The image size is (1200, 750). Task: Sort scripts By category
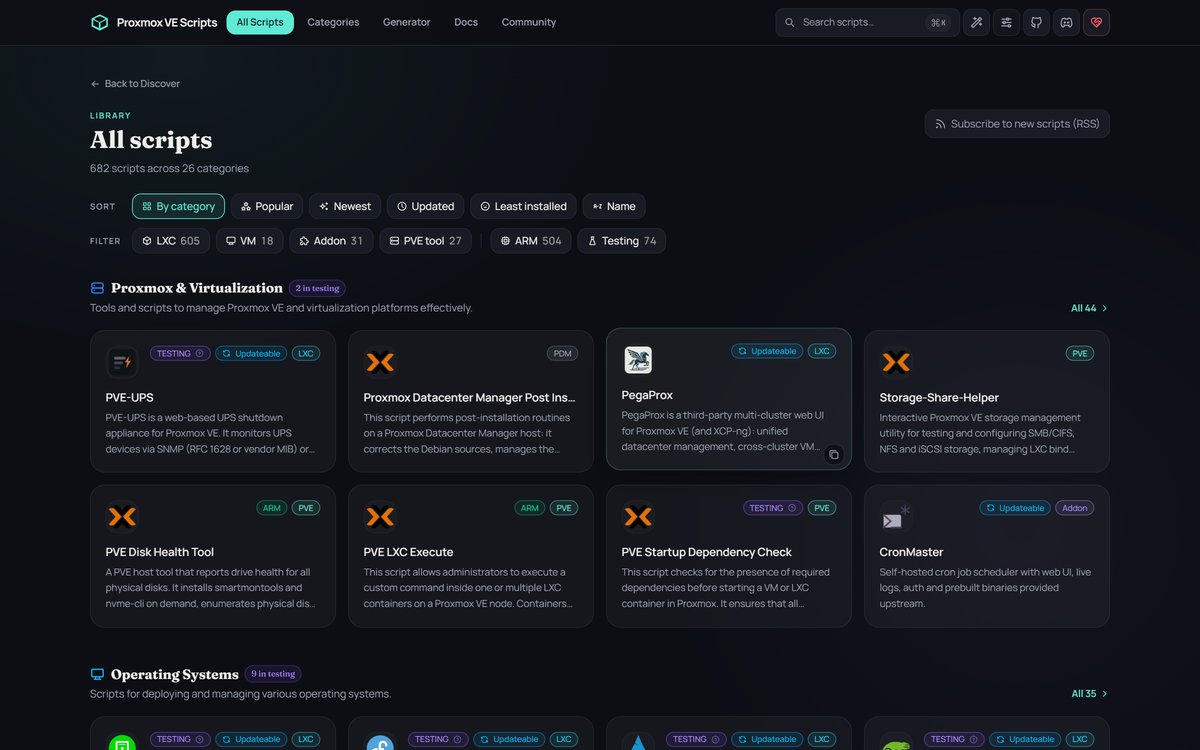pos(178,206)
